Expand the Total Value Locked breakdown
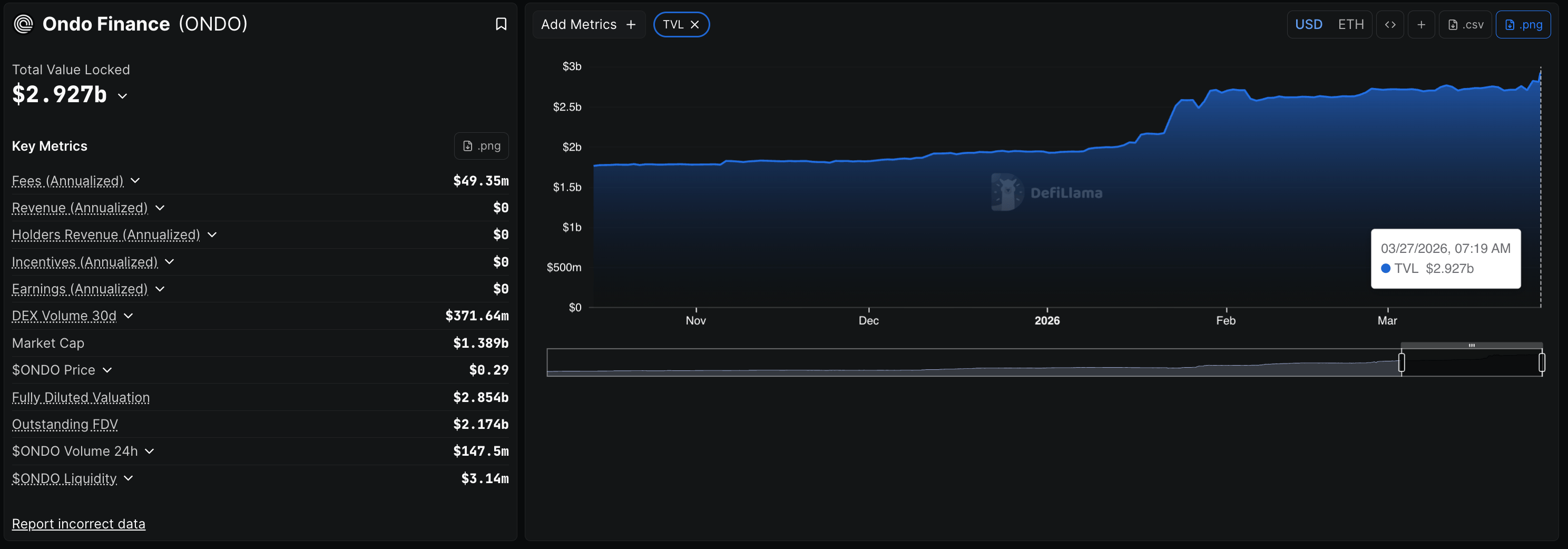 tap(122, 95)
